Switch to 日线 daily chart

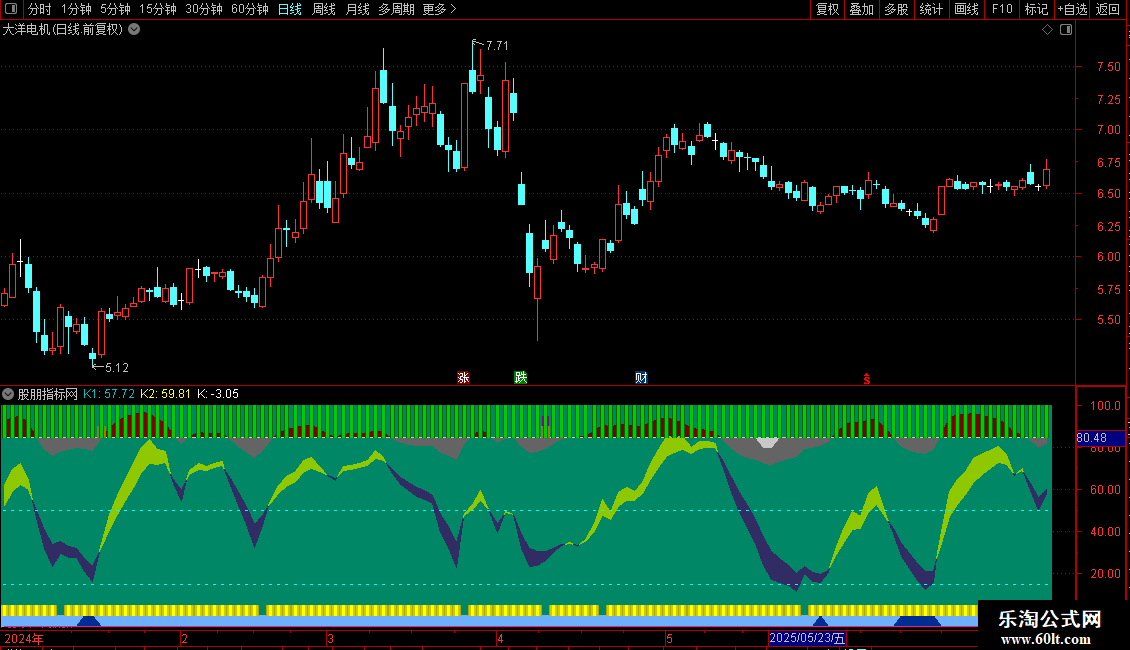coord(290,9)
